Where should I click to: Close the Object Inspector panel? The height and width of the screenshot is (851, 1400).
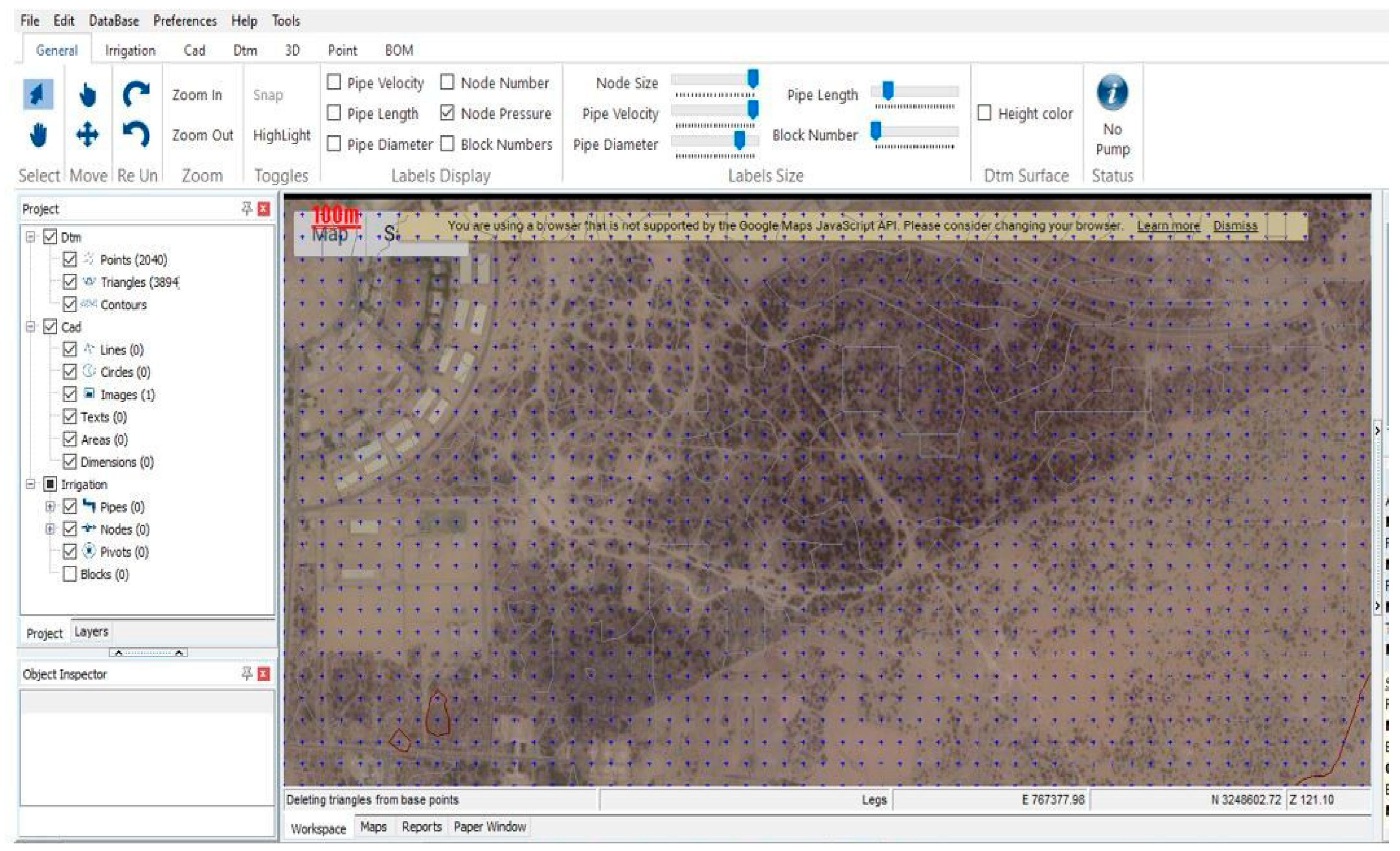click(x=264, y=674)
